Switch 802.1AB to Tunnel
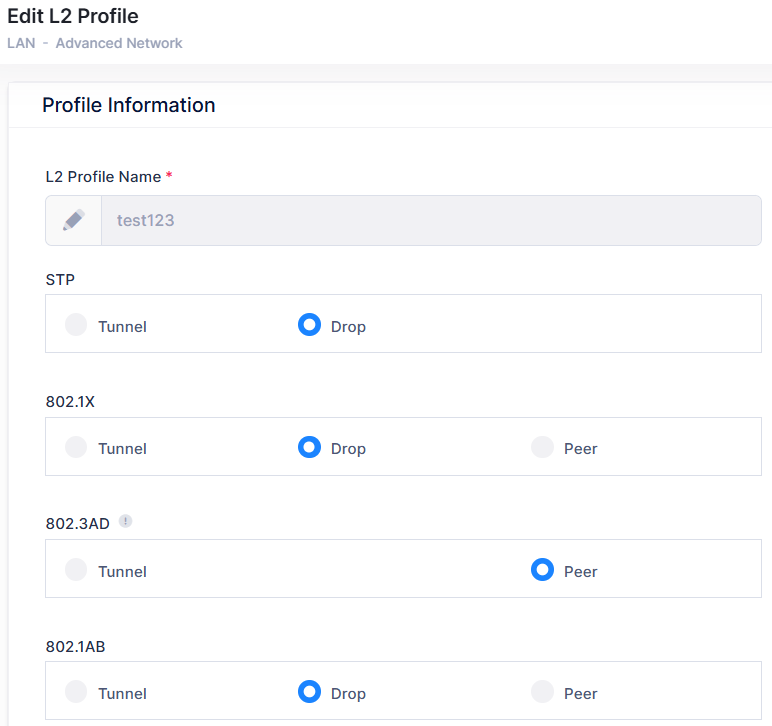This screenshot has height=726, width=772. click(76, 692)
